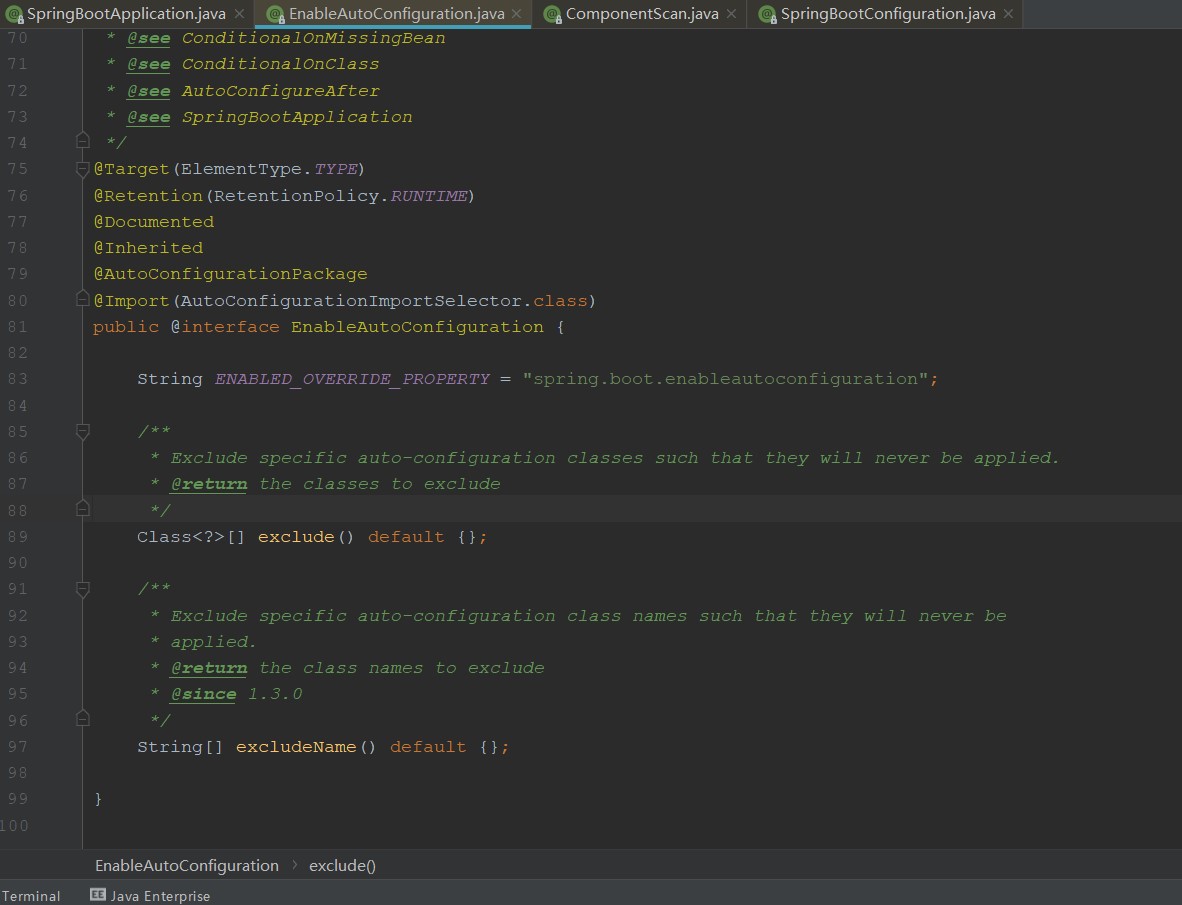This screenshot has width=1182, height=905.
Task: Collapse the annotation block at line 75
Action: (x=83, y=169)
